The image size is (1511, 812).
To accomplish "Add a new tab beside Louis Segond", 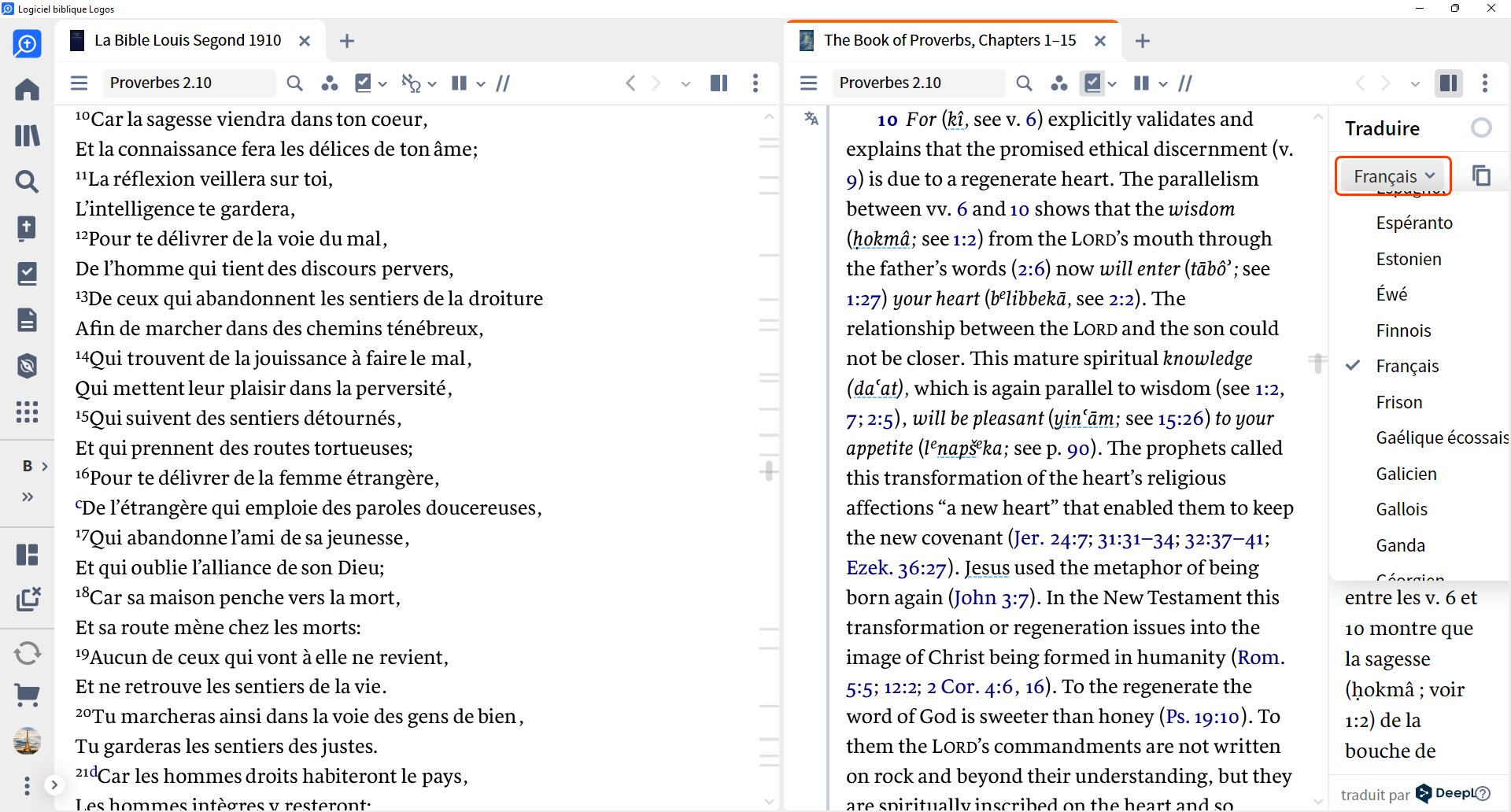I will (347, 41).
